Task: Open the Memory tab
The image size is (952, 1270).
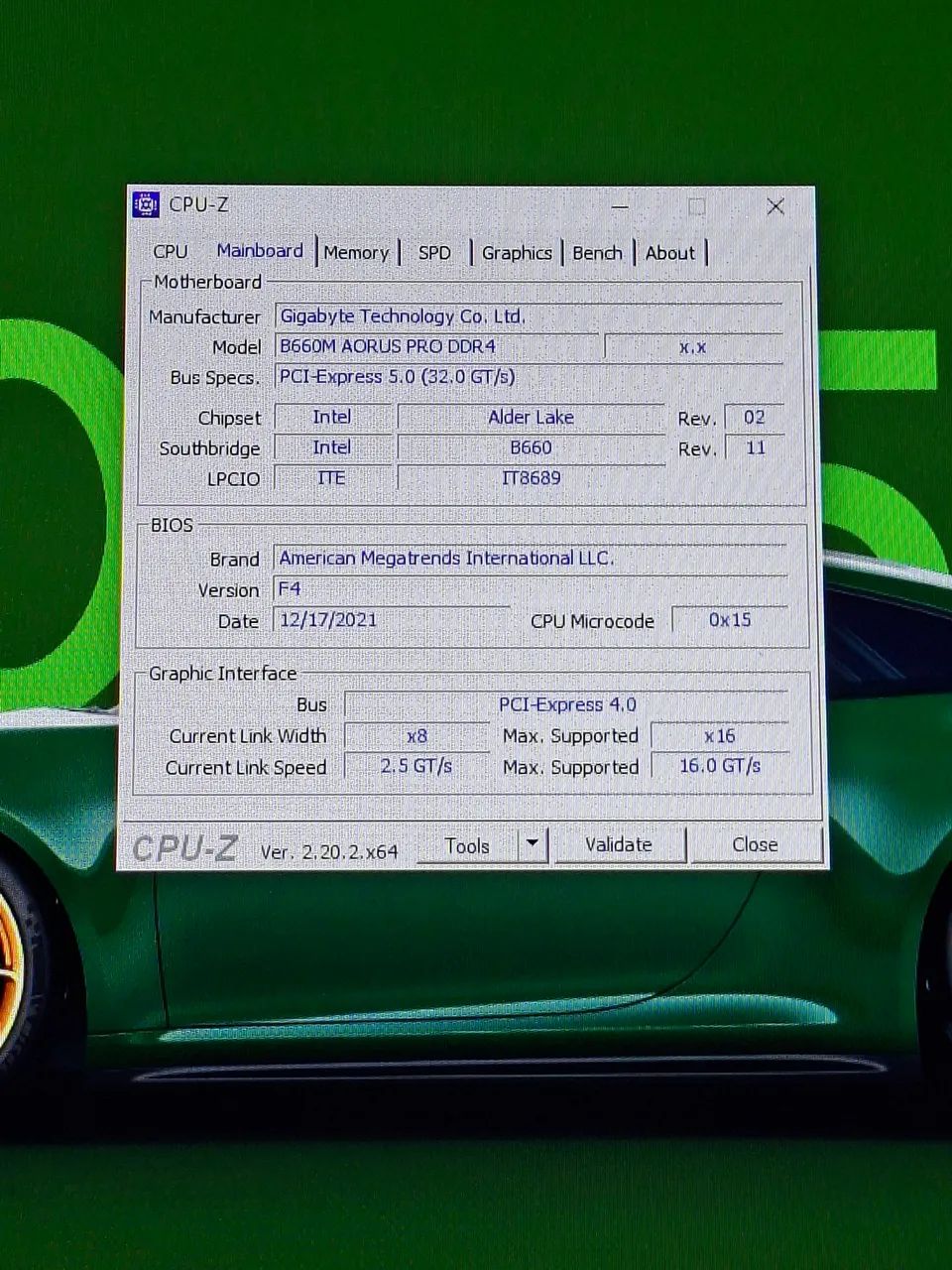Action: 356,253
